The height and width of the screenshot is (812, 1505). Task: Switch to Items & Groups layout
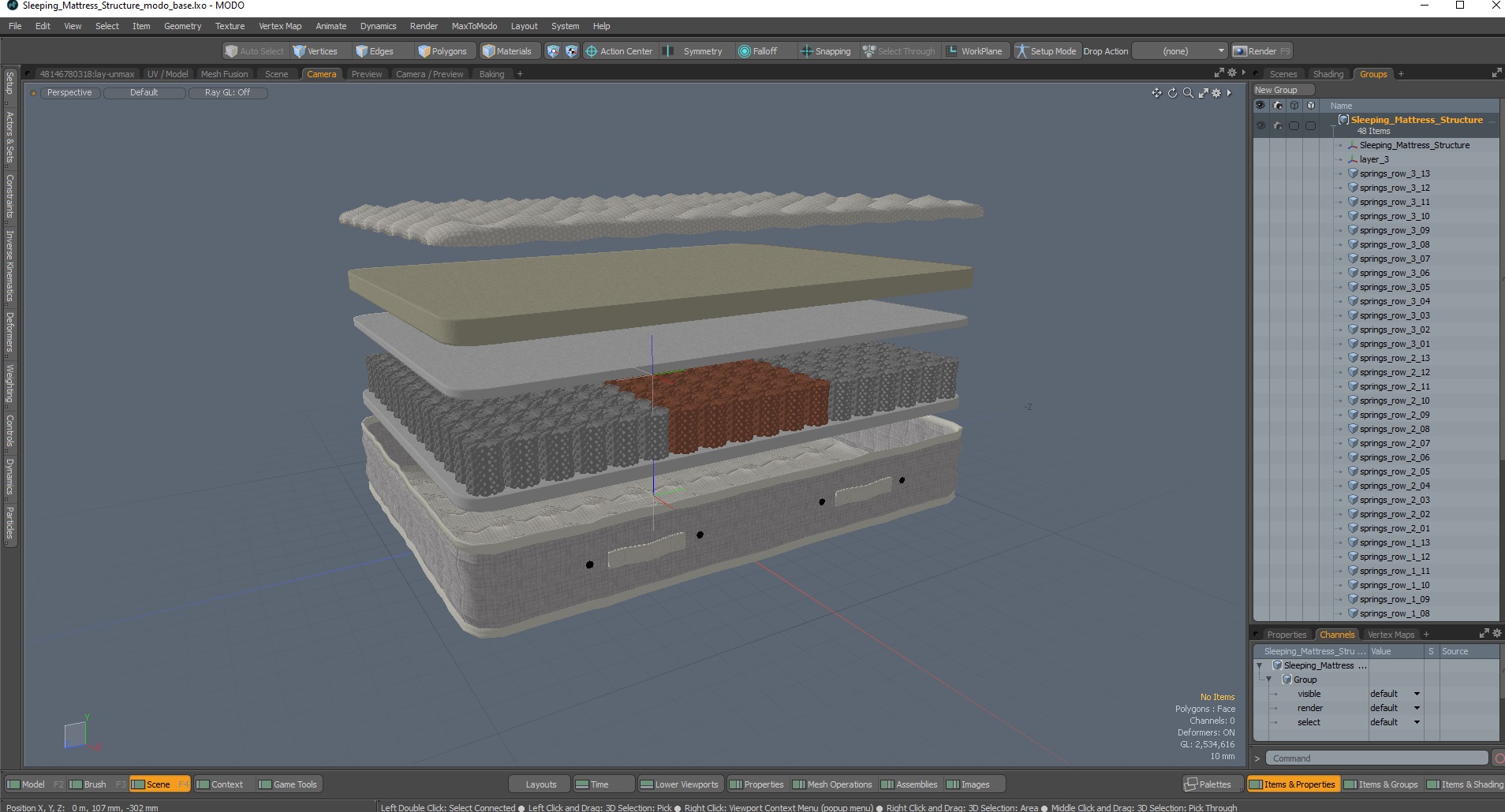point(1381,784)
